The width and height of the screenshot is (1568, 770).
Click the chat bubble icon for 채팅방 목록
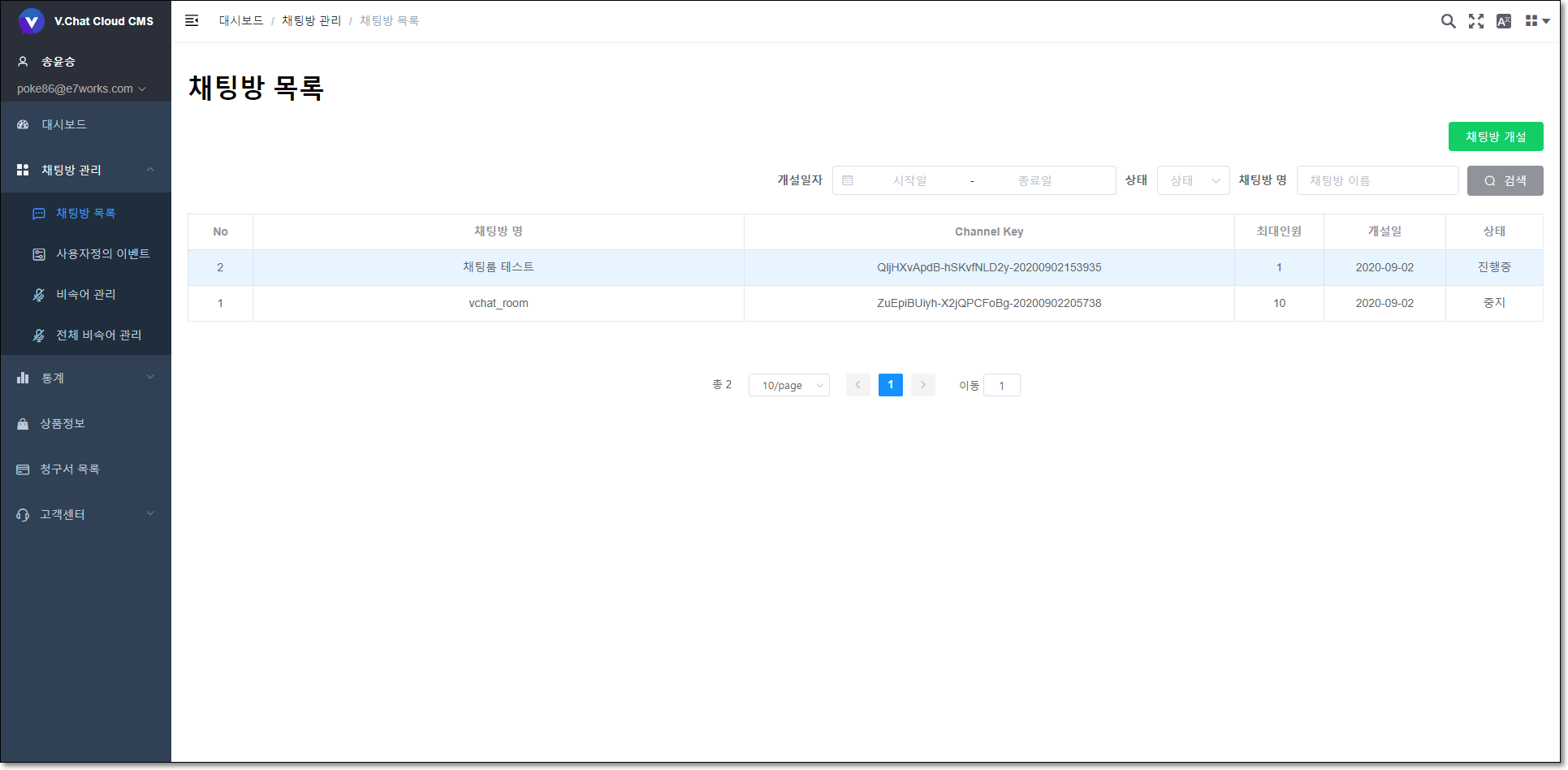[38, 214]
